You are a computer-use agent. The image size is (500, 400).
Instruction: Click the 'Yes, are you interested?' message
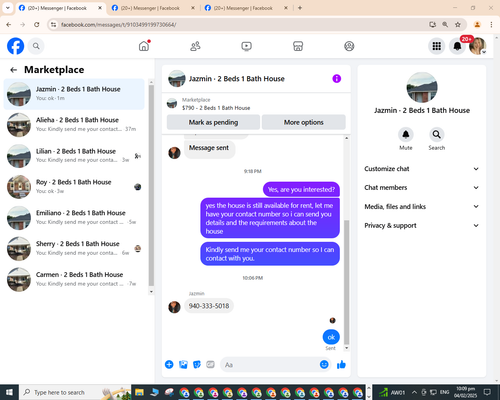[x=301, y=189]
